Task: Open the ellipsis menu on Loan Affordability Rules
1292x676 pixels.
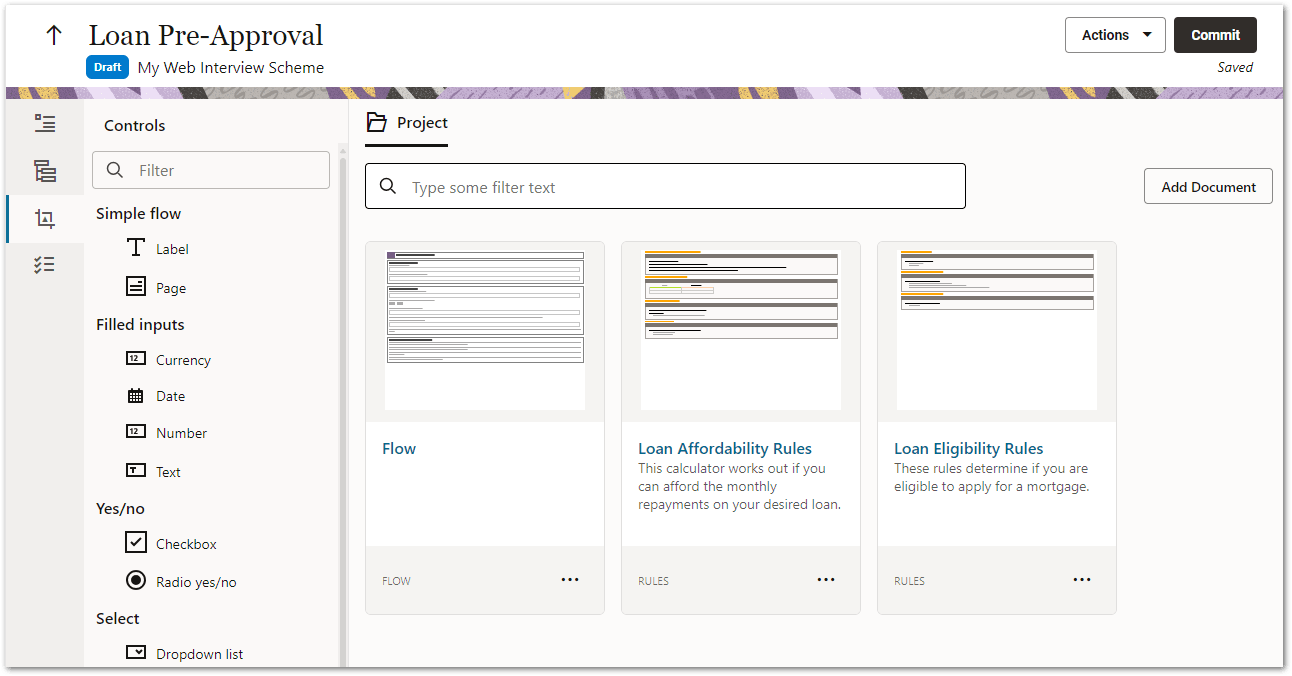Action: pos(826,579)
